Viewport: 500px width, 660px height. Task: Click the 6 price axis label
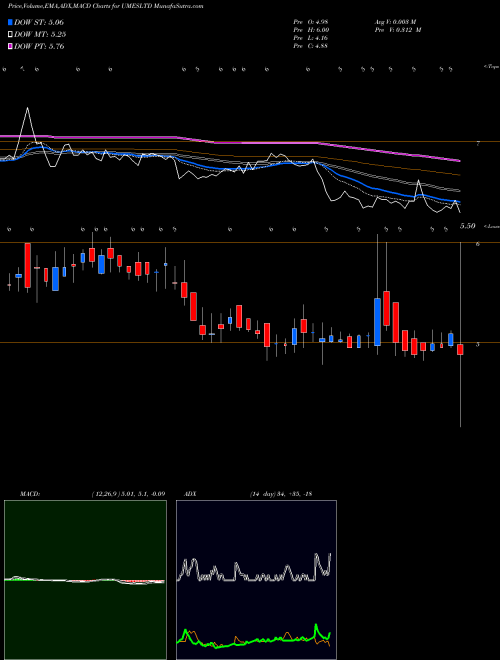pos(478,244)
